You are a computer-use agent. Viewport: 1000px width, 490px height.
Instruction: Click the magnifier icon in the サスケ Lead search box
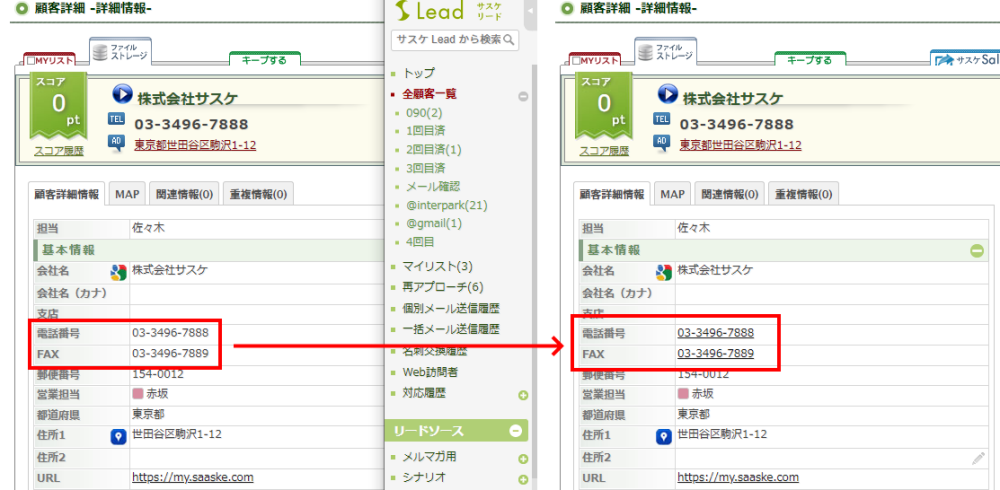[509, 40]
